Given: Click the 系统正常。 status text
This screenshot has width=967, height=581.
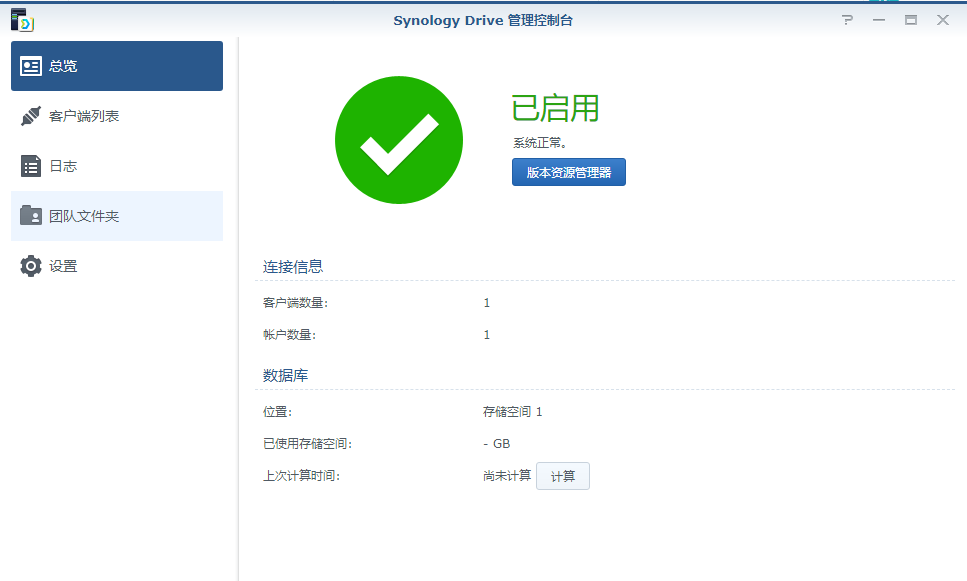Looking at the screenshot, I should 540,143.
